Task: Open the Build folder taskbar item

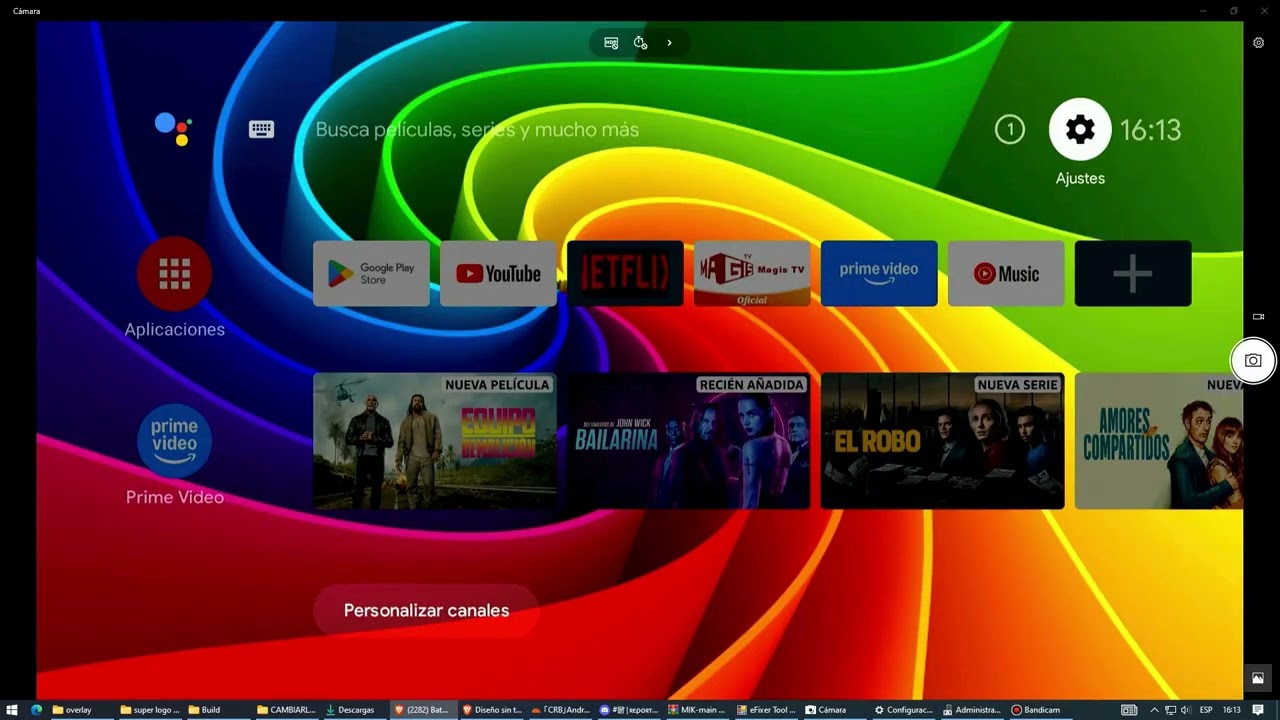Action: click(218, 710)
